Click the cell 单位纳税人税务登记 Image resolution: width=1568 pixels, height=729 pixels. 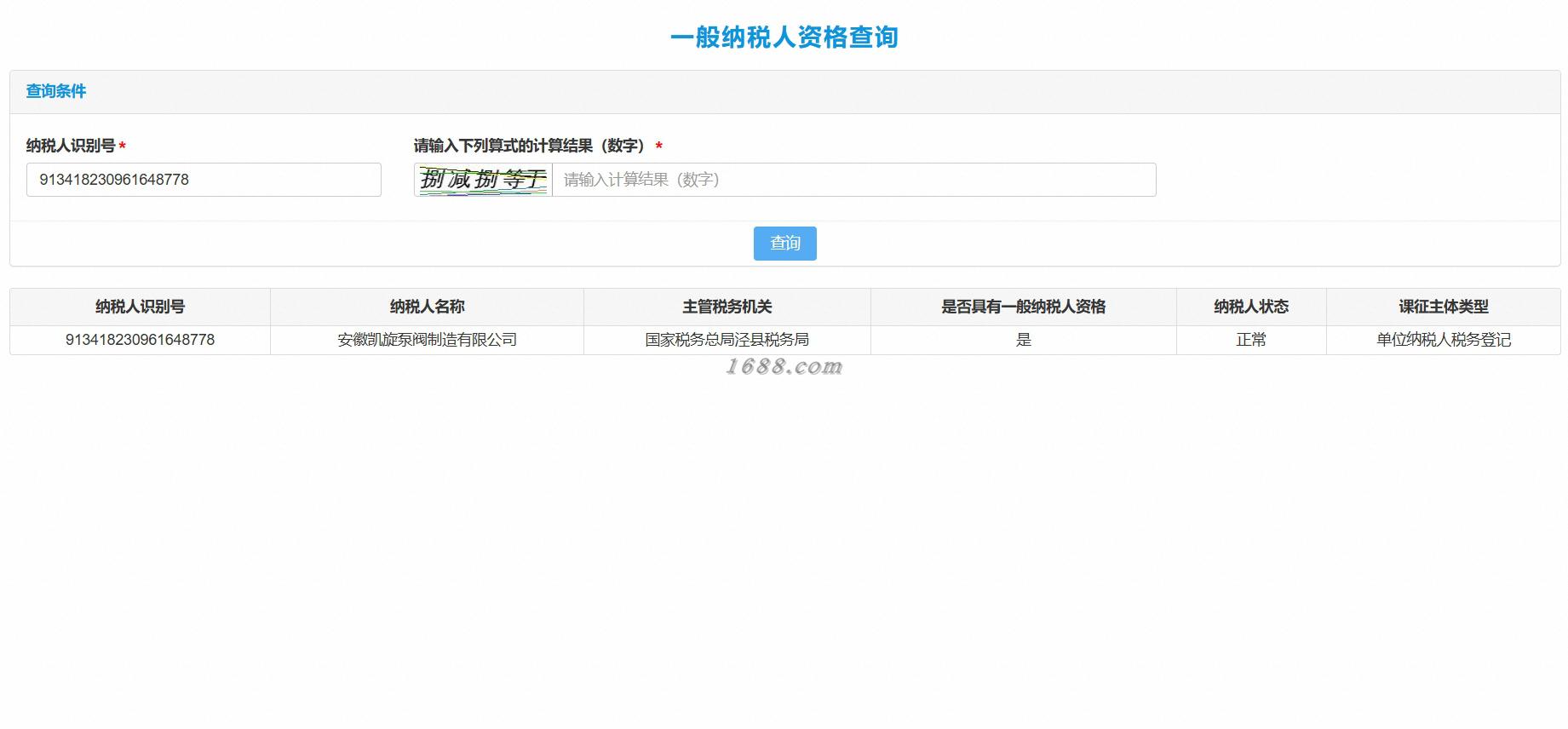1443,340
